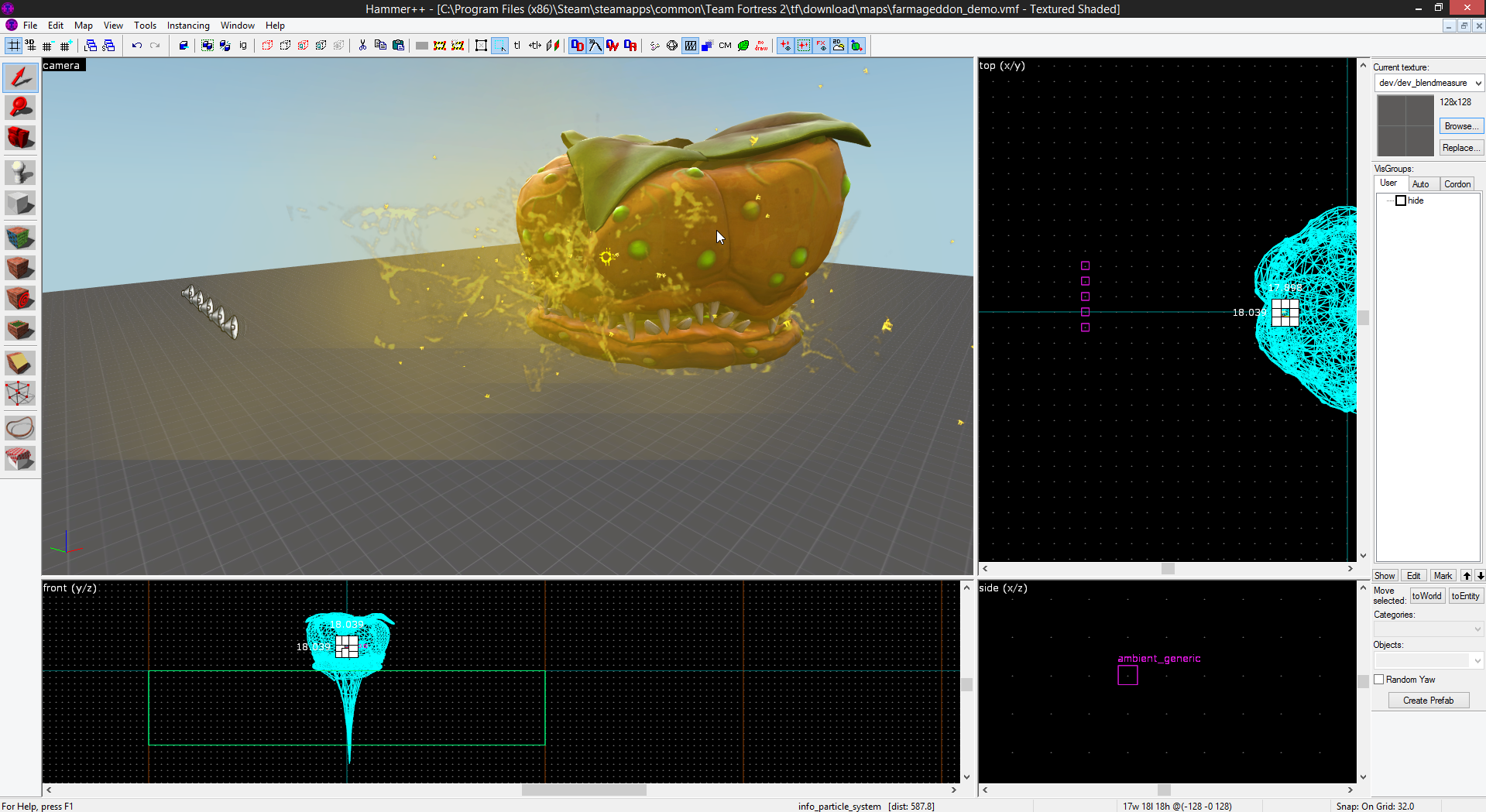This screenshot has width=1486, height=812.
Task: Switch to the Cordon VisGroups tab
Action: pyautogui.click(x=1457, y=184)
